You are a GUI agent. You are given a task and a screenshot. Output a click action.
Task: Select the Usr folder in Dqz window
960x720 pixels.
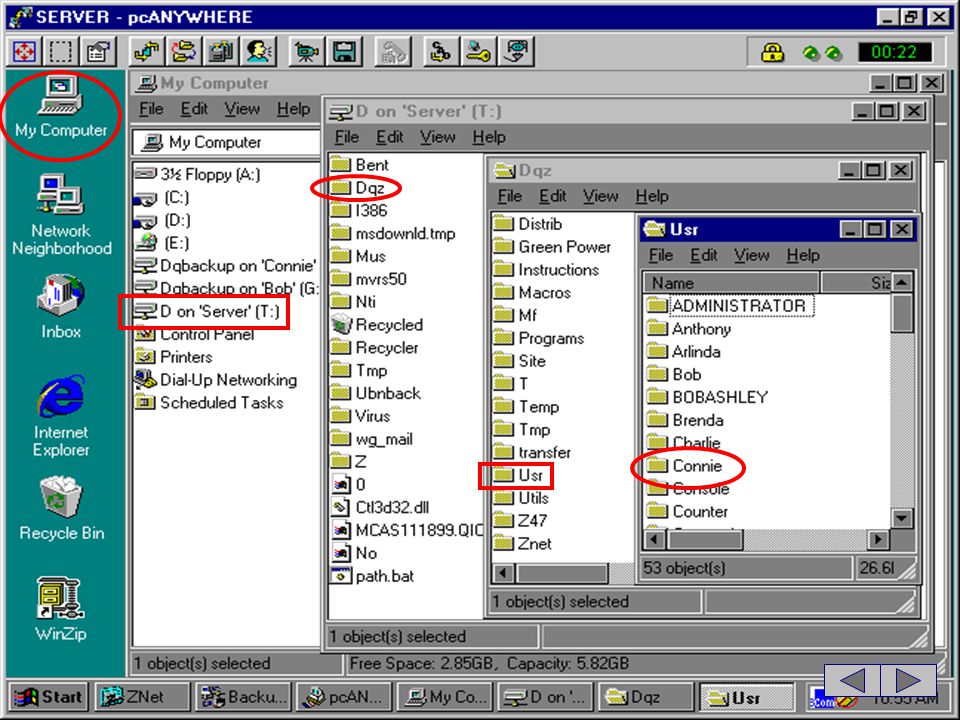519,475
